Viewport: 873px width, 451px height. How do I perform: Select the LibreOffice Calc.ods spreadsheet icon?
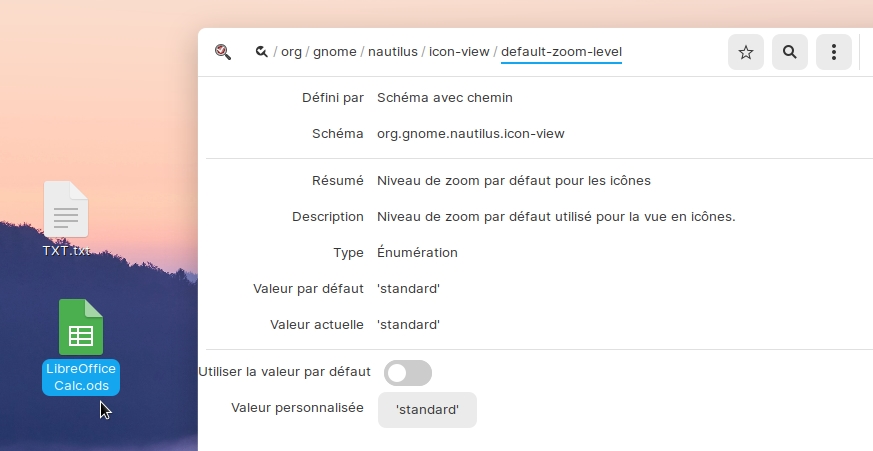click(81, 327)
